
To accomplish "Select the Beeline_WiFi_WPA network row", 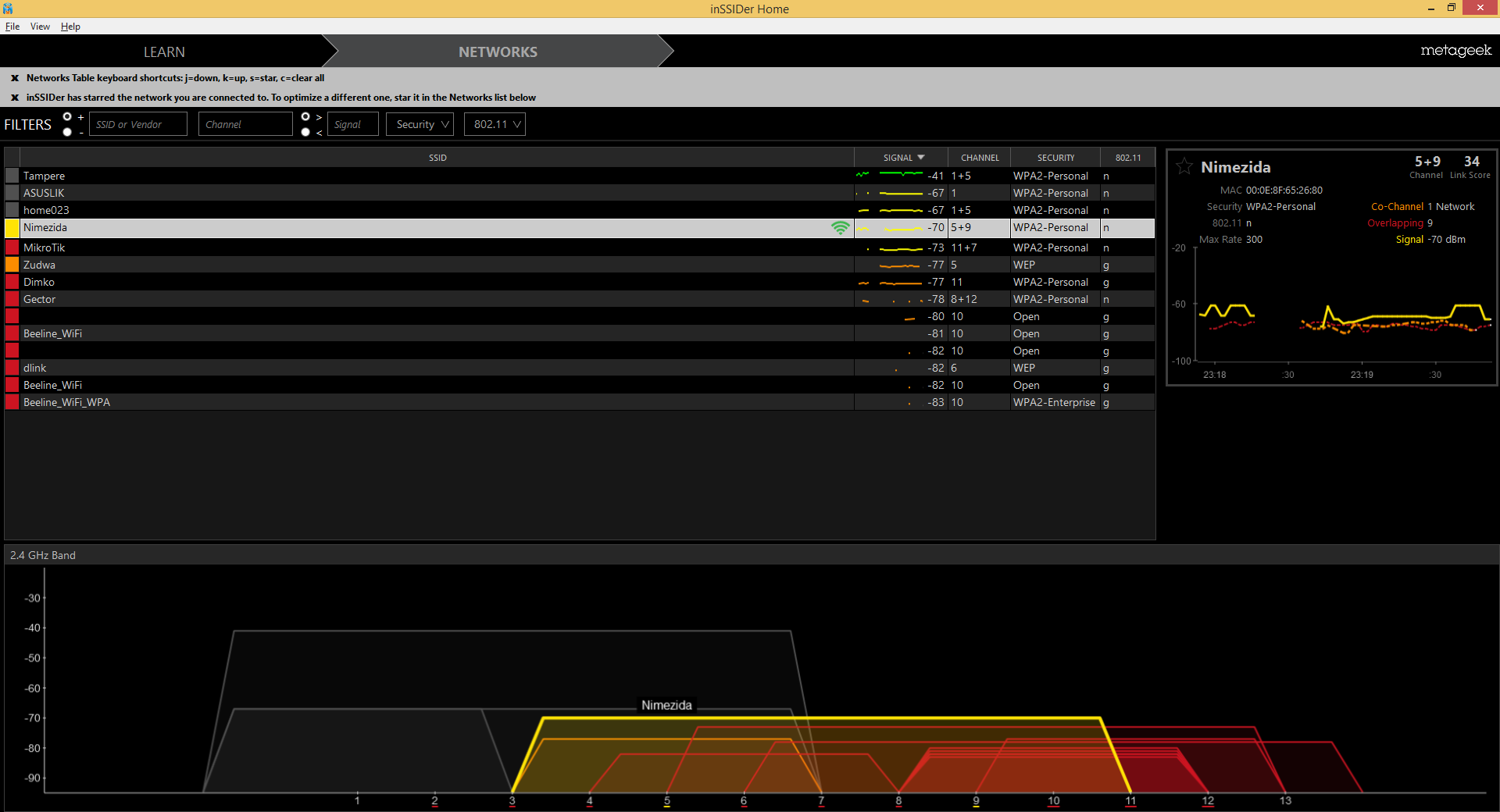I will 580,402.
